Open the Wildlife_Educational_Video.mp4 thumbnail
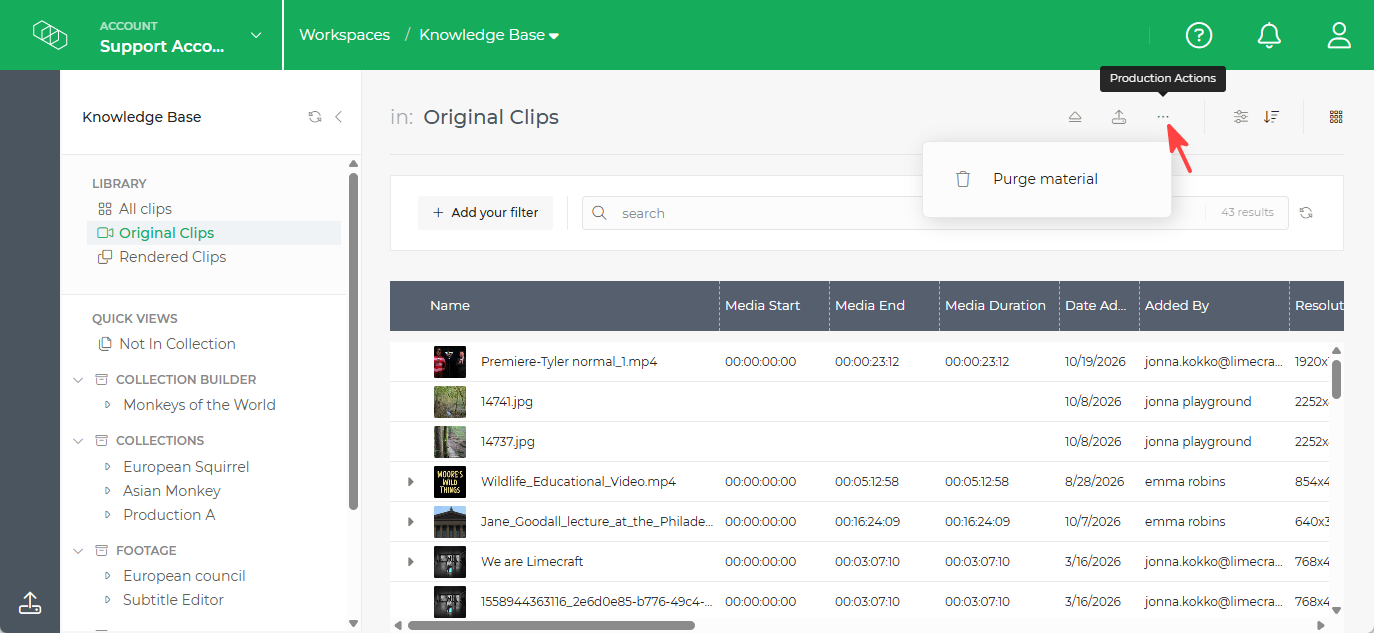Viewport: 1374px width, 633px height. click(x=450, y=482)
